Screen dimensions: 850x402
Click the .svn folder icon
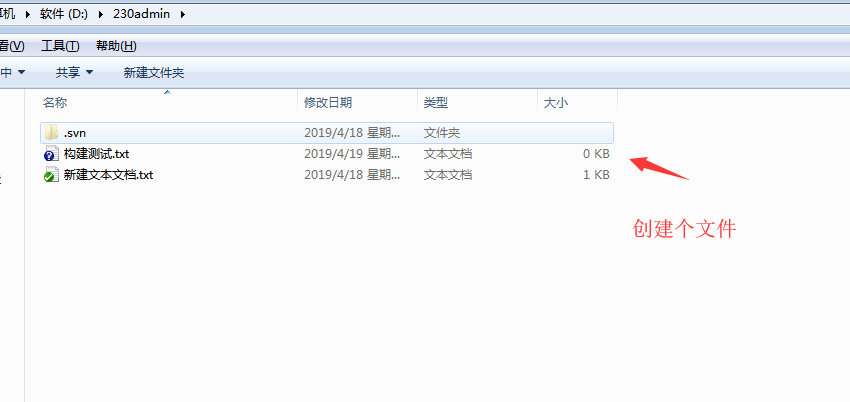click(x=52, y=132)
